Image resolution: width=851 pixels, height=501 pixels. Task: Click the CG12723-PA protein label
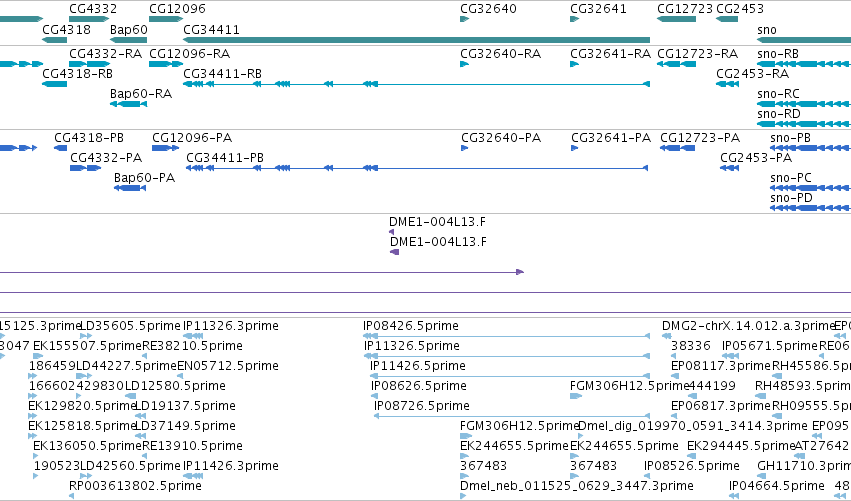click(x=700, y=138)
